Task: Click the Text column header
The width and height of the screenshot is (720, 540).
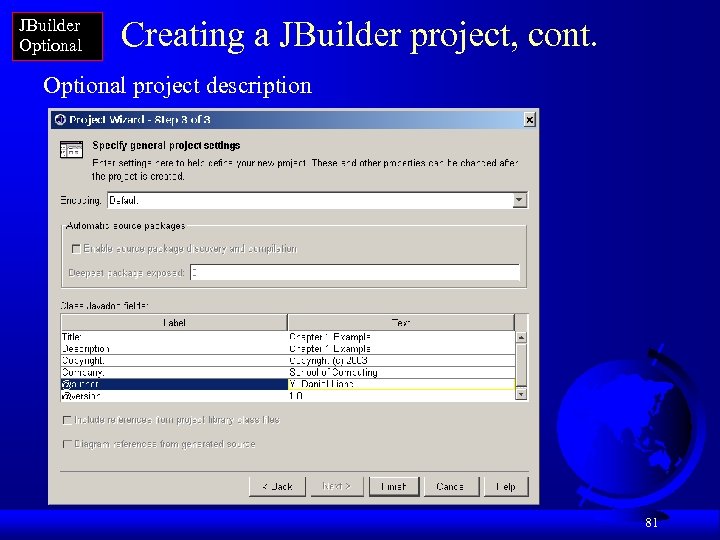Action: click(401, 323)
